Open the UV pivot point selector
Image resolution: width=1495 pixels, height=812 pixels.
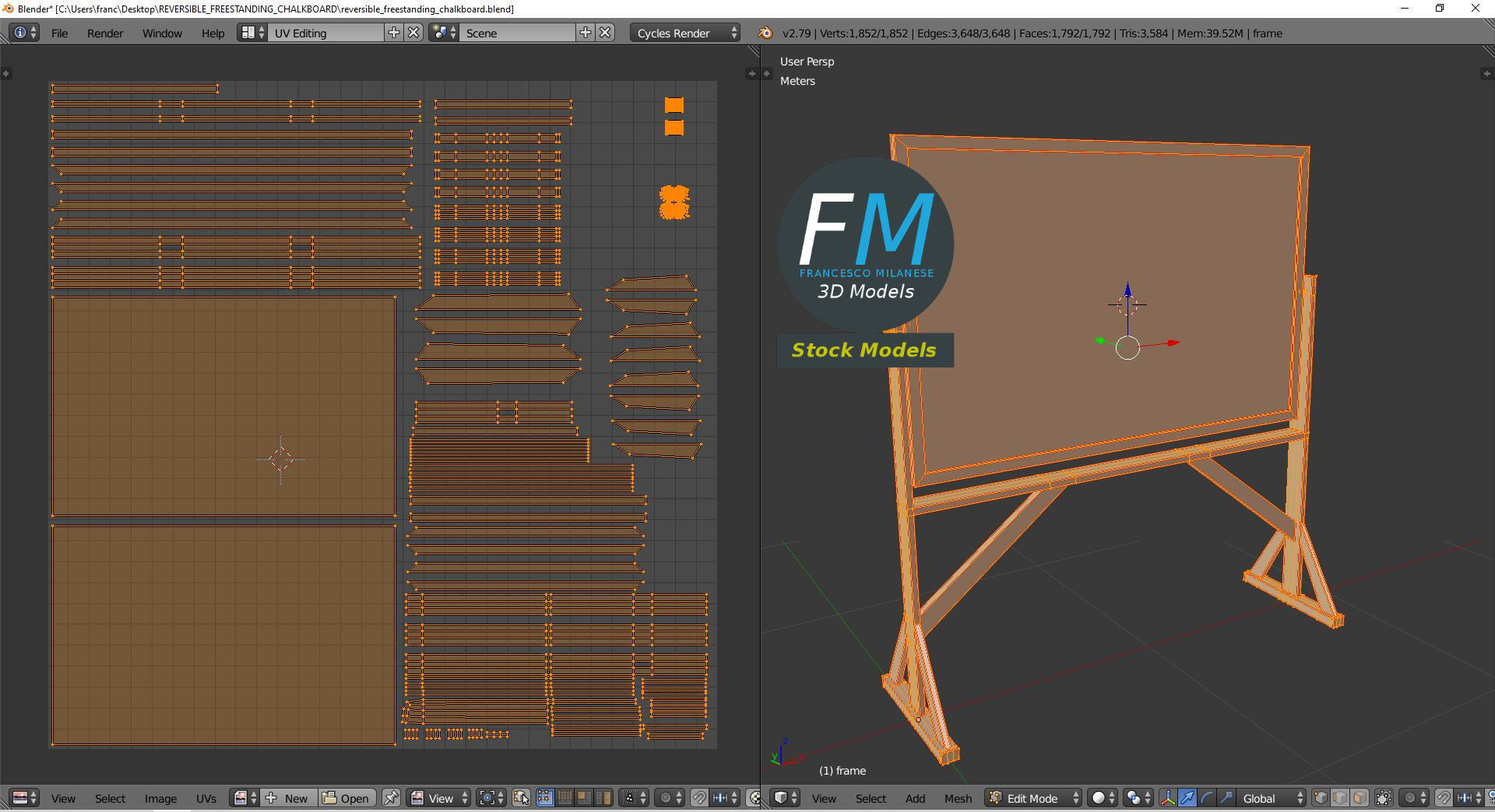tap(491, 798)
